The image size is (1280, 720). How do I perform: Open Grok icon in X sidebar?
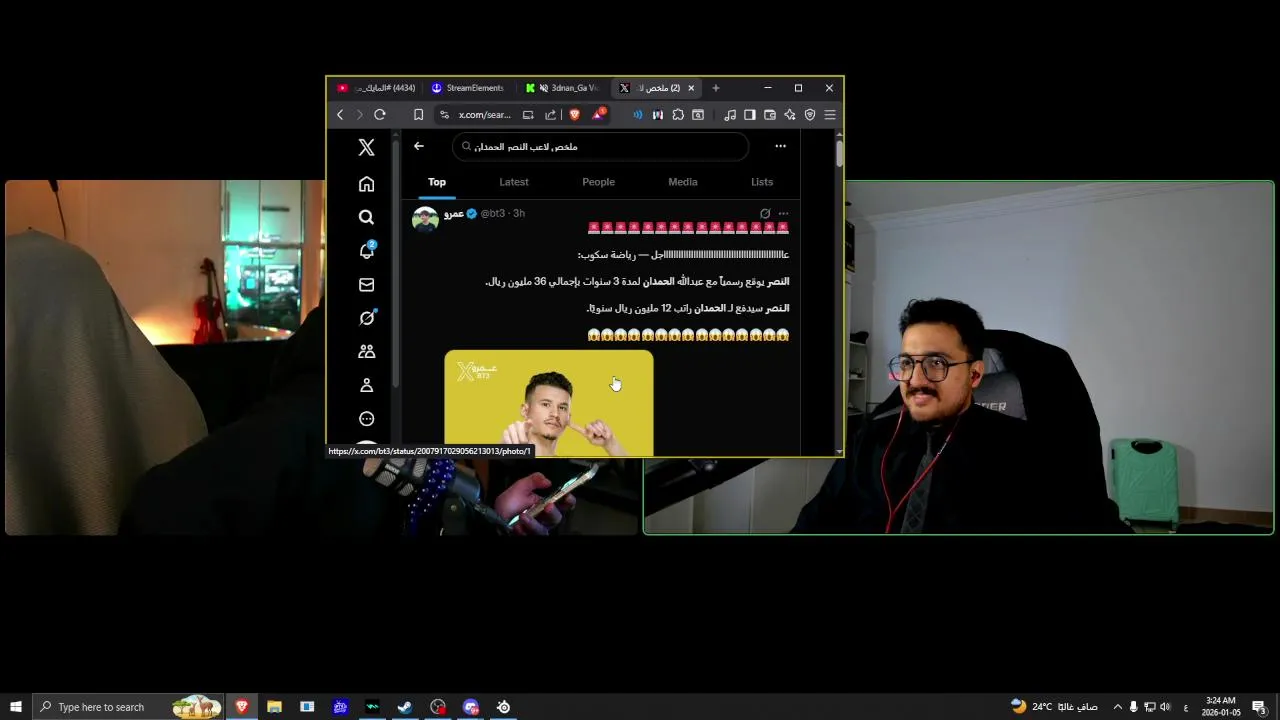366,318
